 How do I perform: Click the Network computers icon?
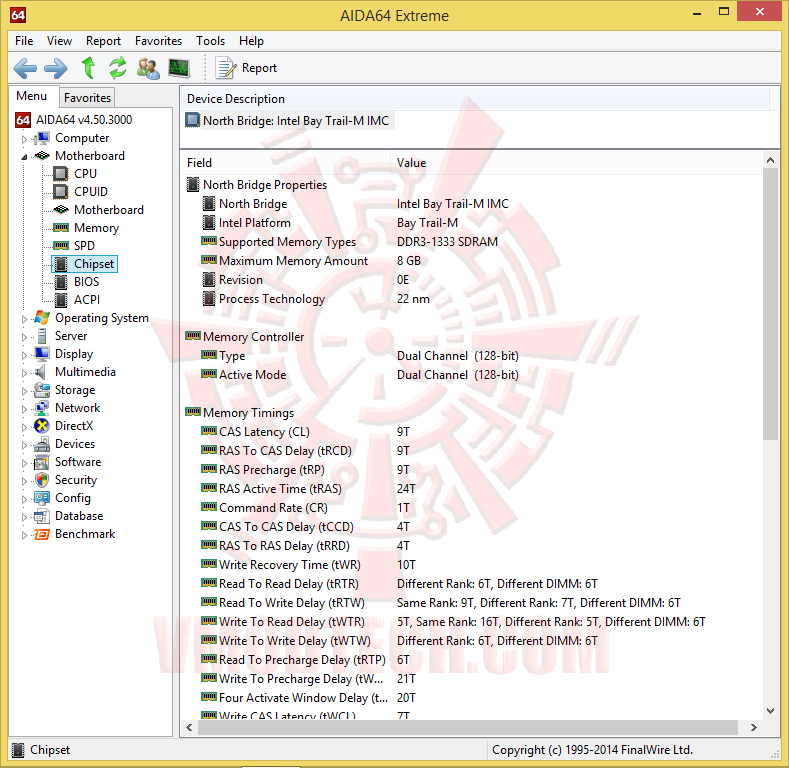42,408
